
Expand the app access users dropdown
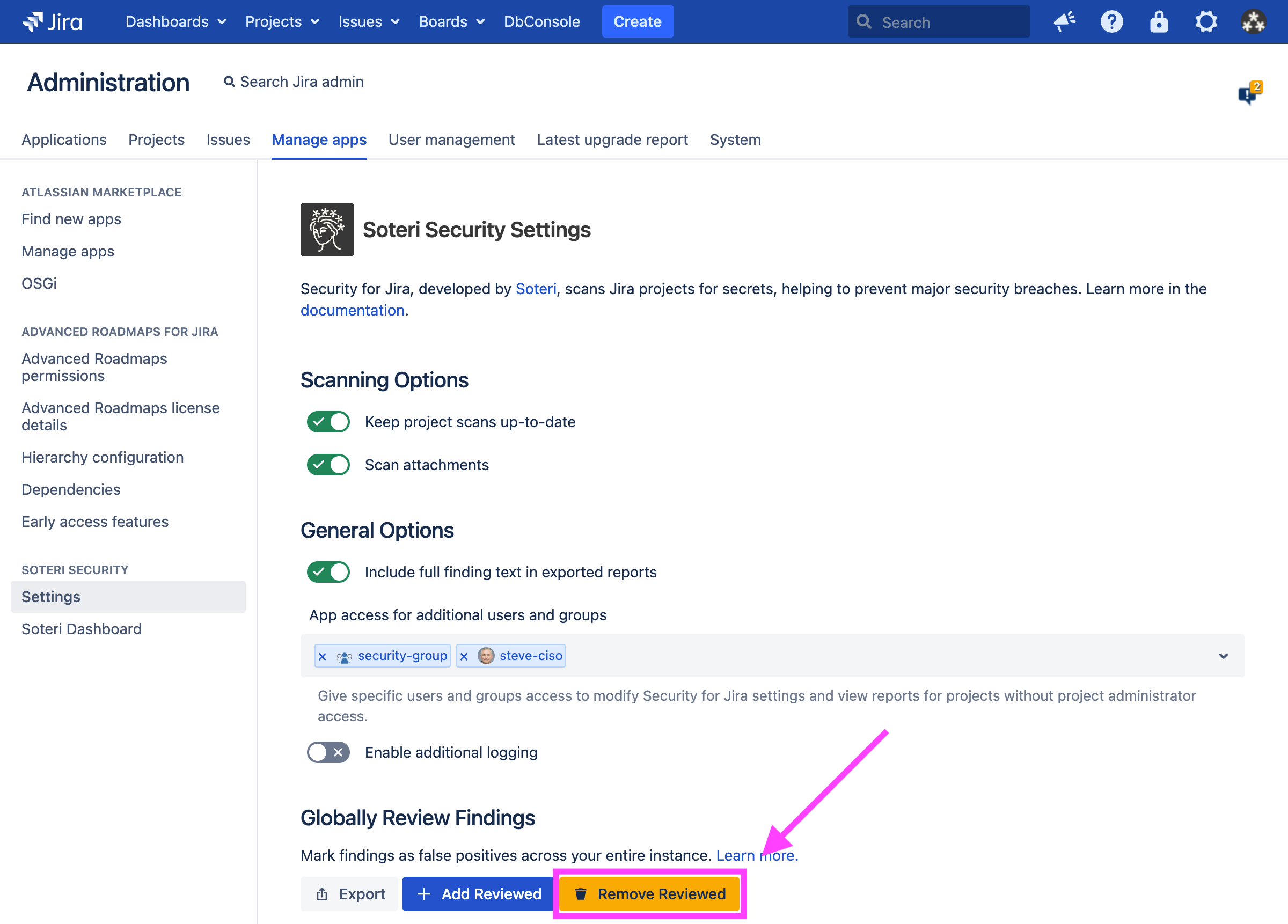(x=1224, y=656)
